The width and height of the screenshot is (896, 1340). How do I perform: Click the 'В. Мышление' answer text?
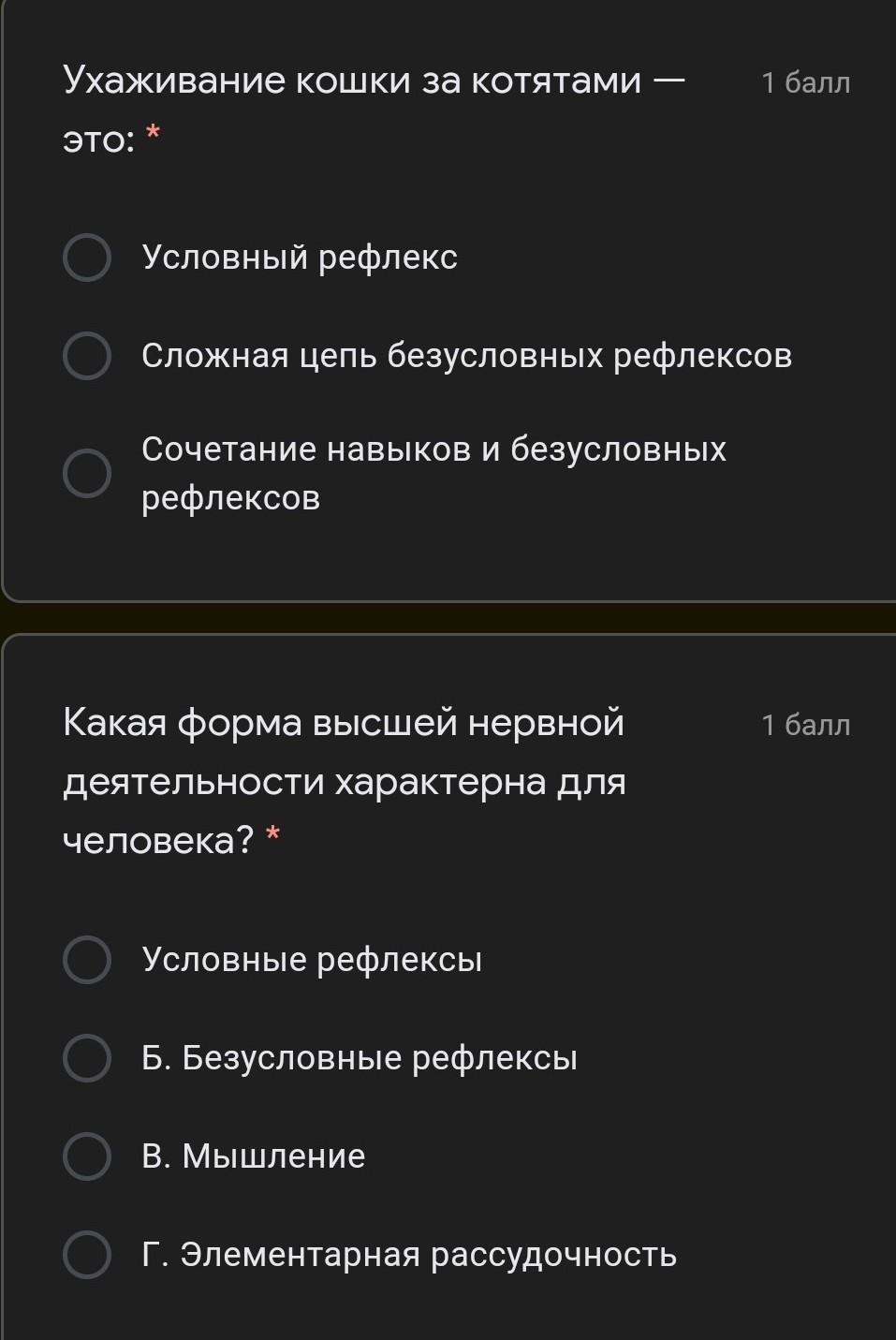[x=254, y=1156]
